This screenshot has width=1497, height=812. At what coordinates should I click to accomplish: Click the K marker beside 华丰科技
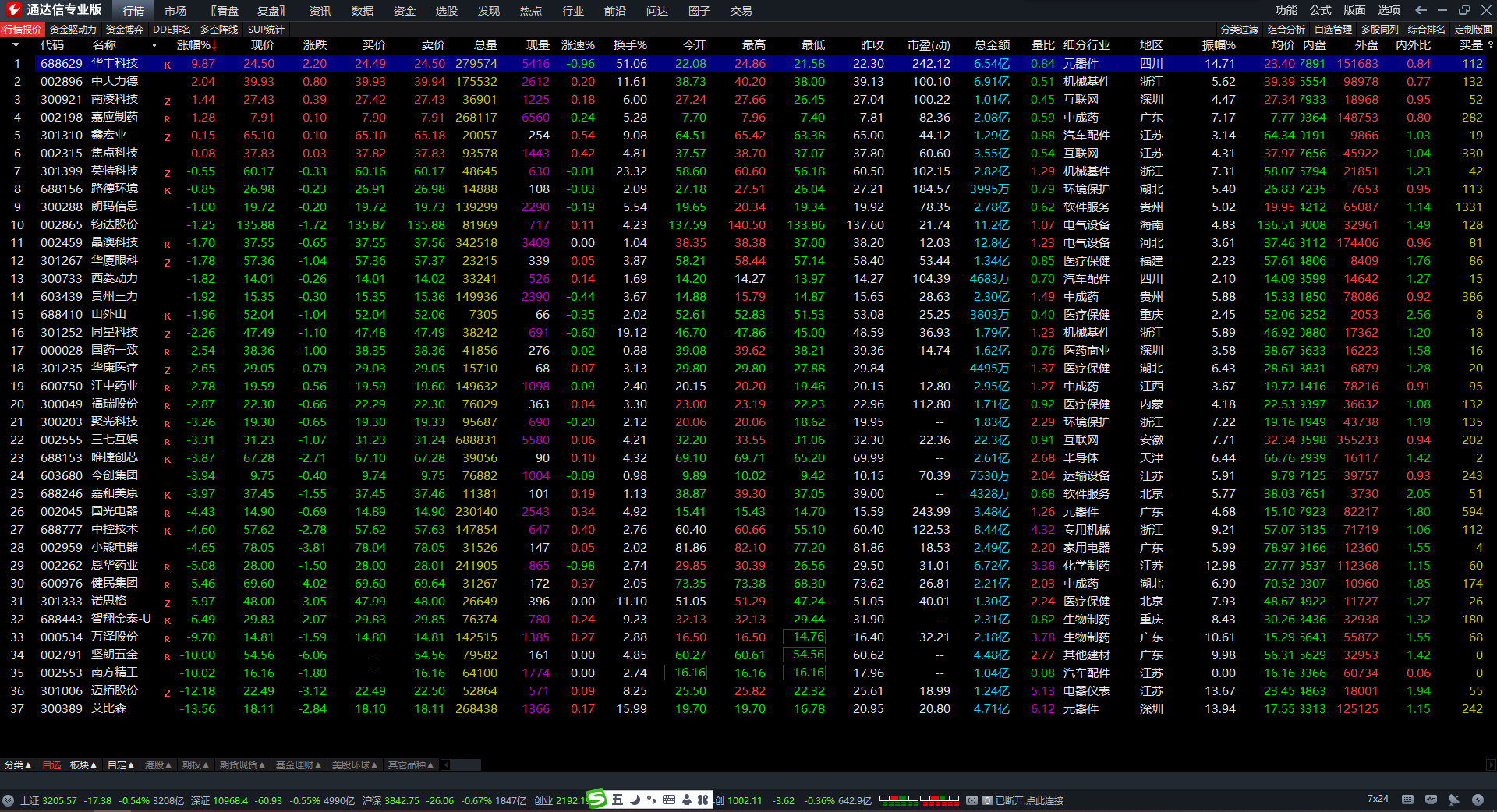click(167, 65)
